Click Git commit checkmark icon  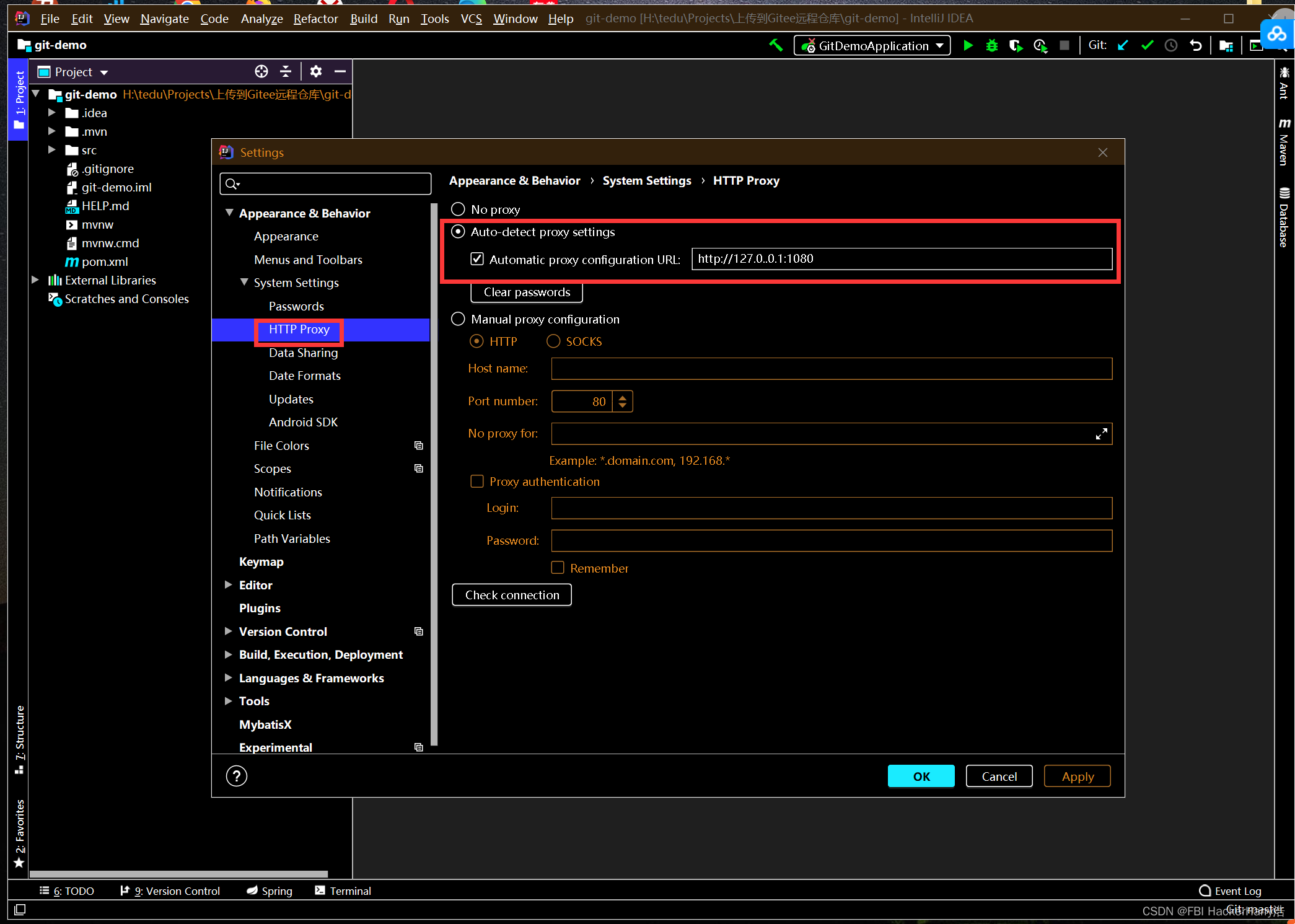pos(1147,45)
